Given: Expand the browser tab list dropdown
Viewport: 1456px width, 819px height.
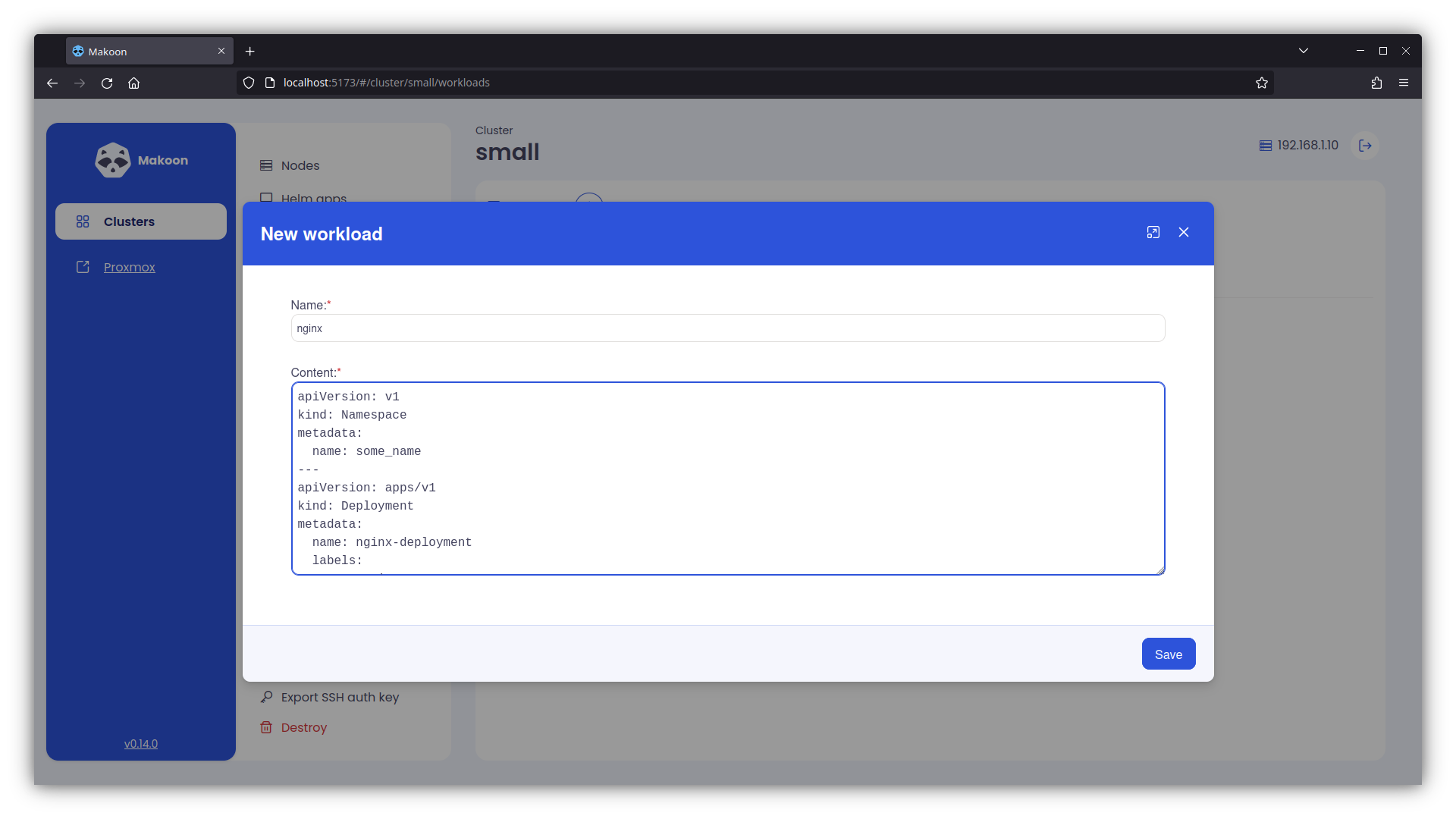Looking at the screenshot, I should (x=1303, y=51).
